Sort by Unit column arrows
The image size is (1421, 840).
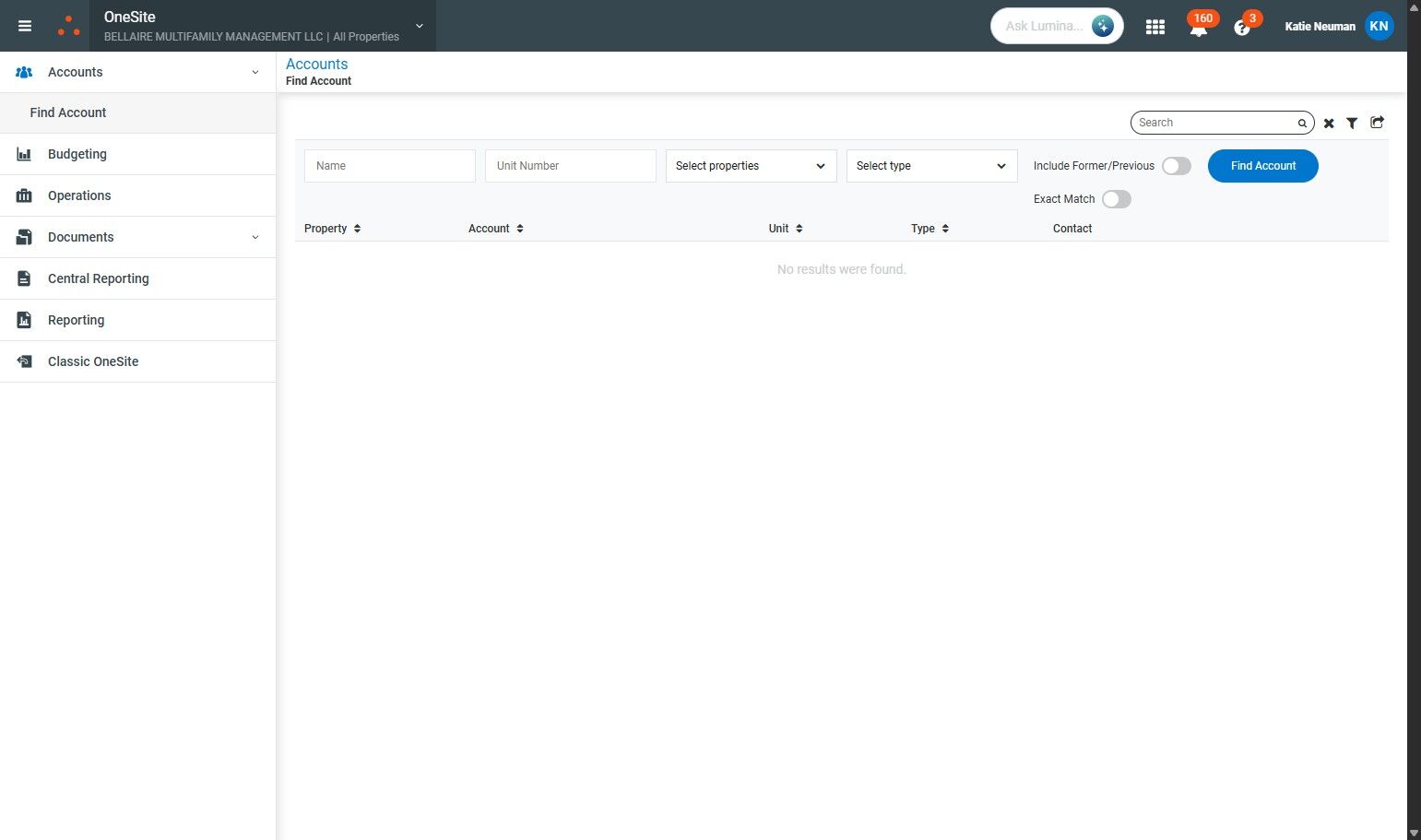click(x=799, y=229)
